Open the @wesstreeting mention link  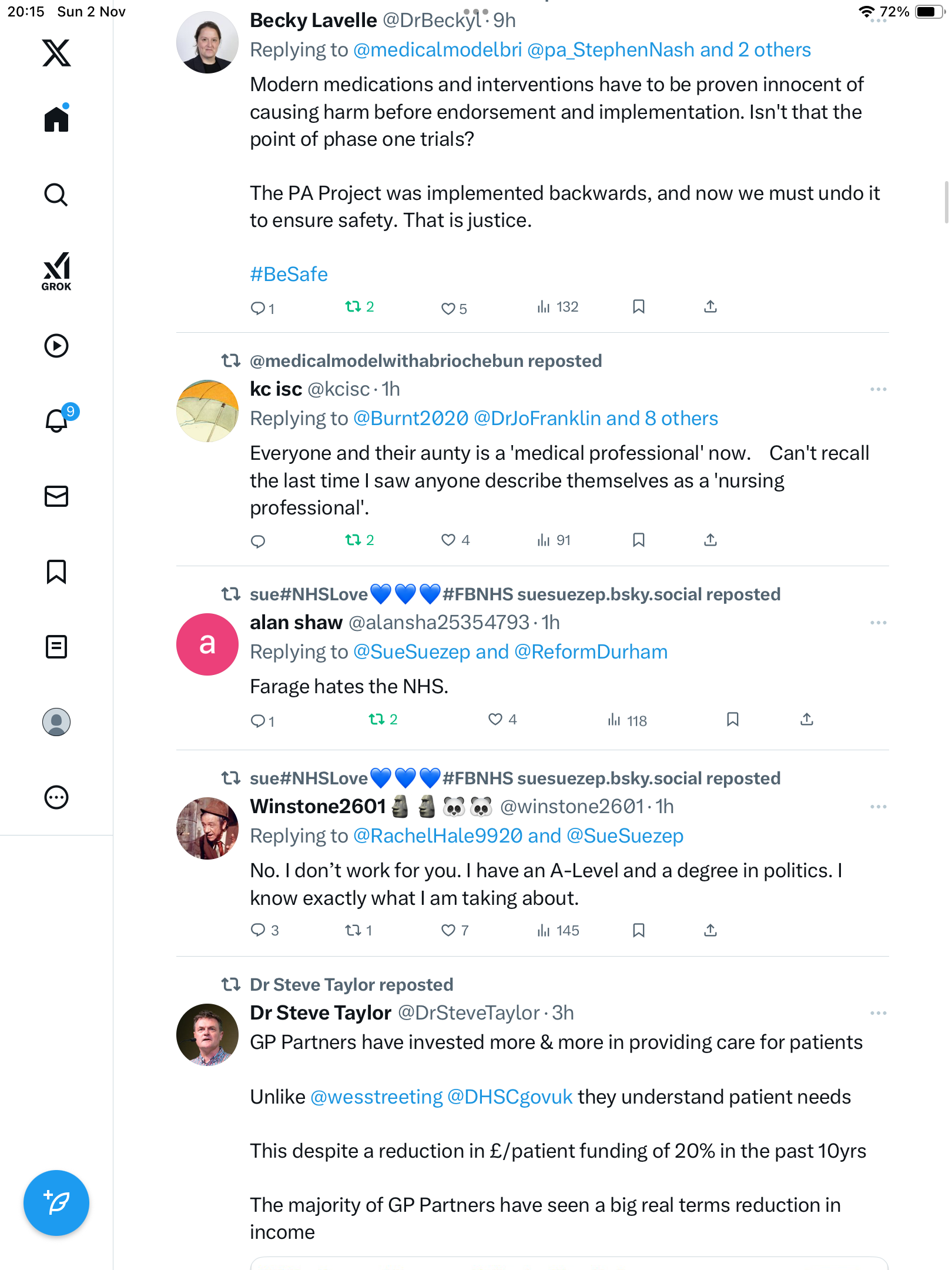pos(376,1097)
